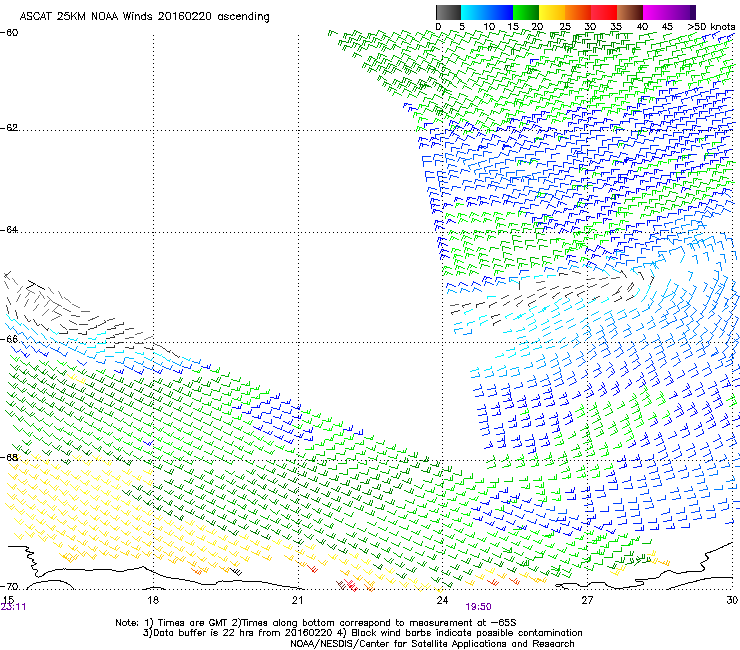This screenshot has height=650, width=740.
Task: Click the '-66' latitude label
Action: 9,339
